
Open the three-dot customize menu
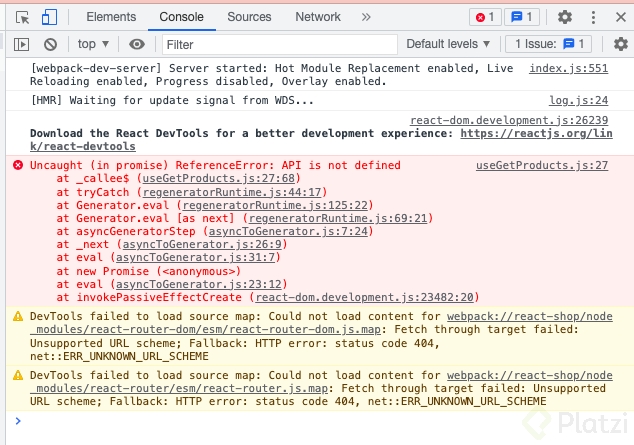[593, 17]
